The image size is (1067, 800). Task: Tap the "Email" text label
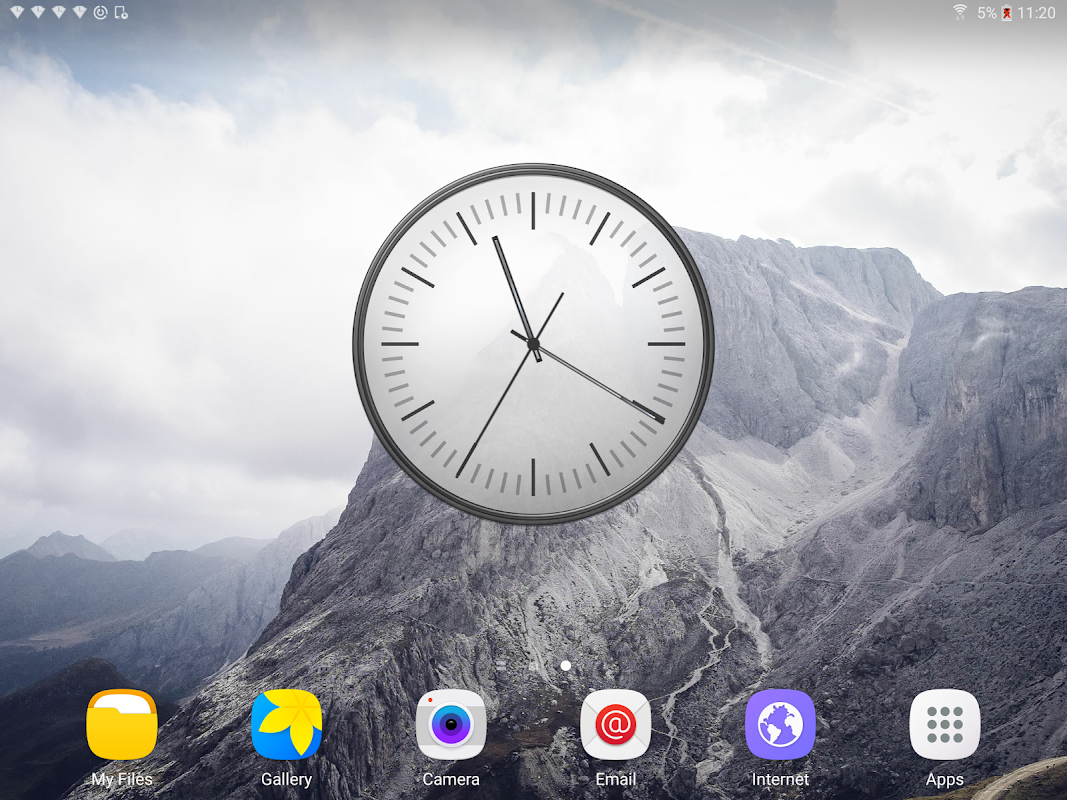(616, 779)
